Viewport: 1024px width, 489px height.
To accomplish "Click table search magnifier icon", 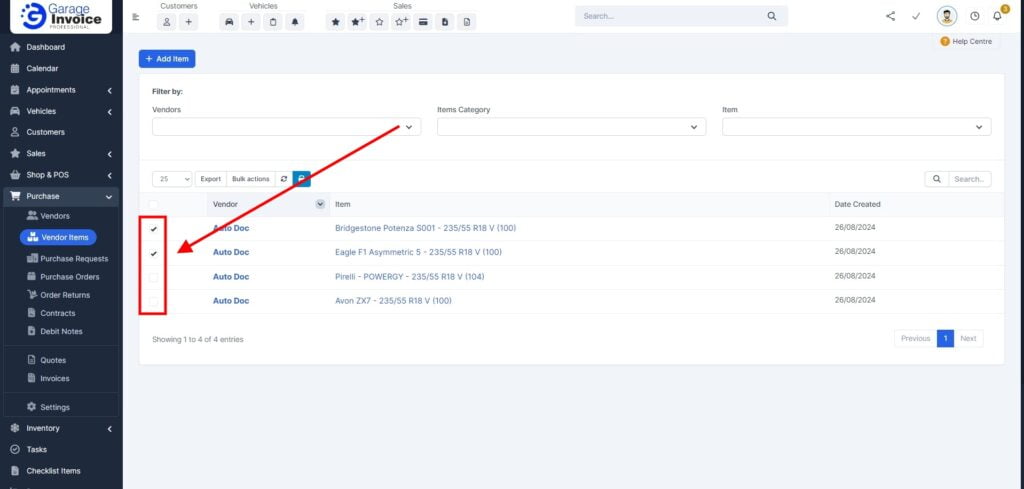I will point(936,179).
